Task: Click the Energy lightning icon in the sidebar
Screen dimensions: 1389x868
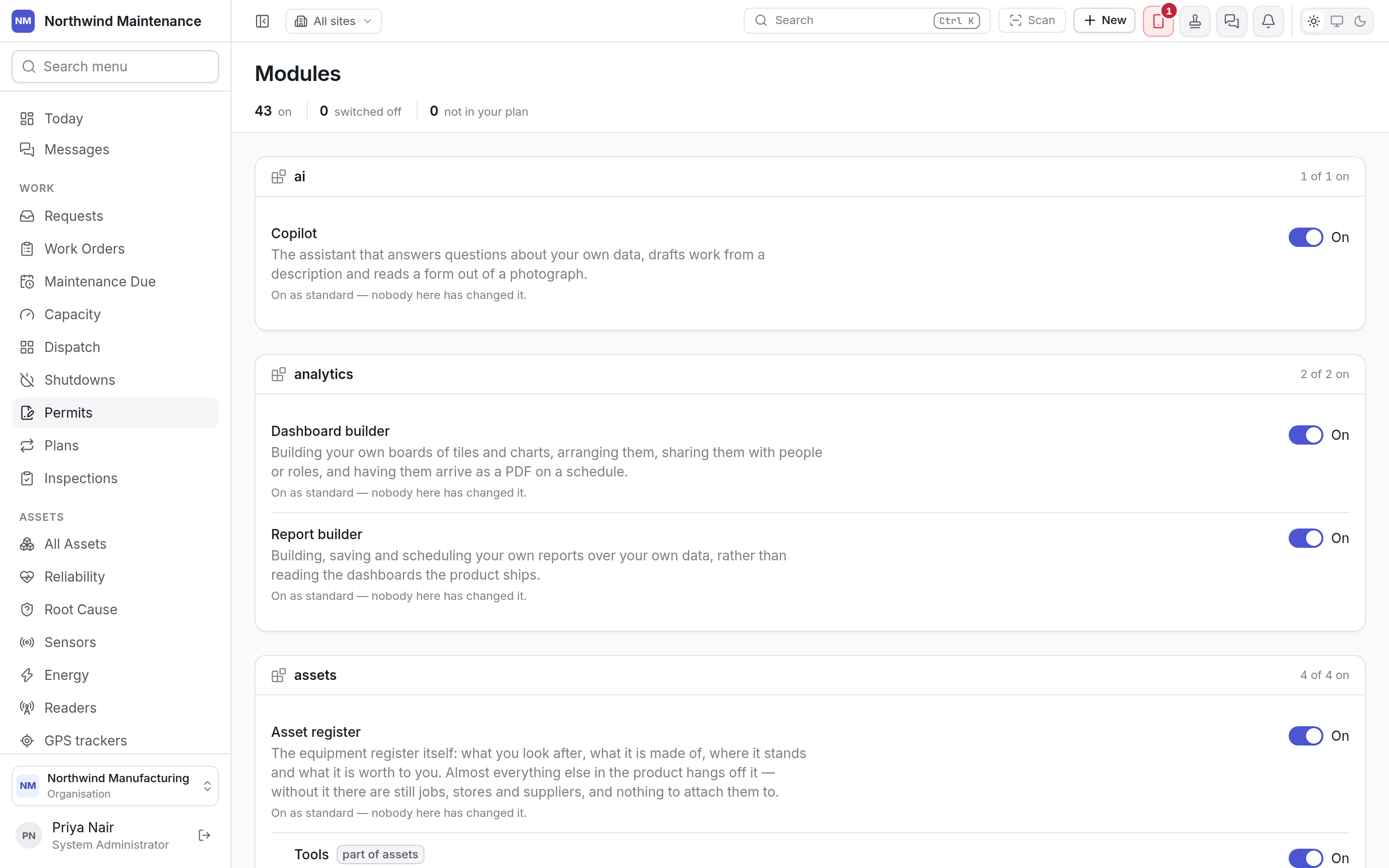Action: point(27,675)
